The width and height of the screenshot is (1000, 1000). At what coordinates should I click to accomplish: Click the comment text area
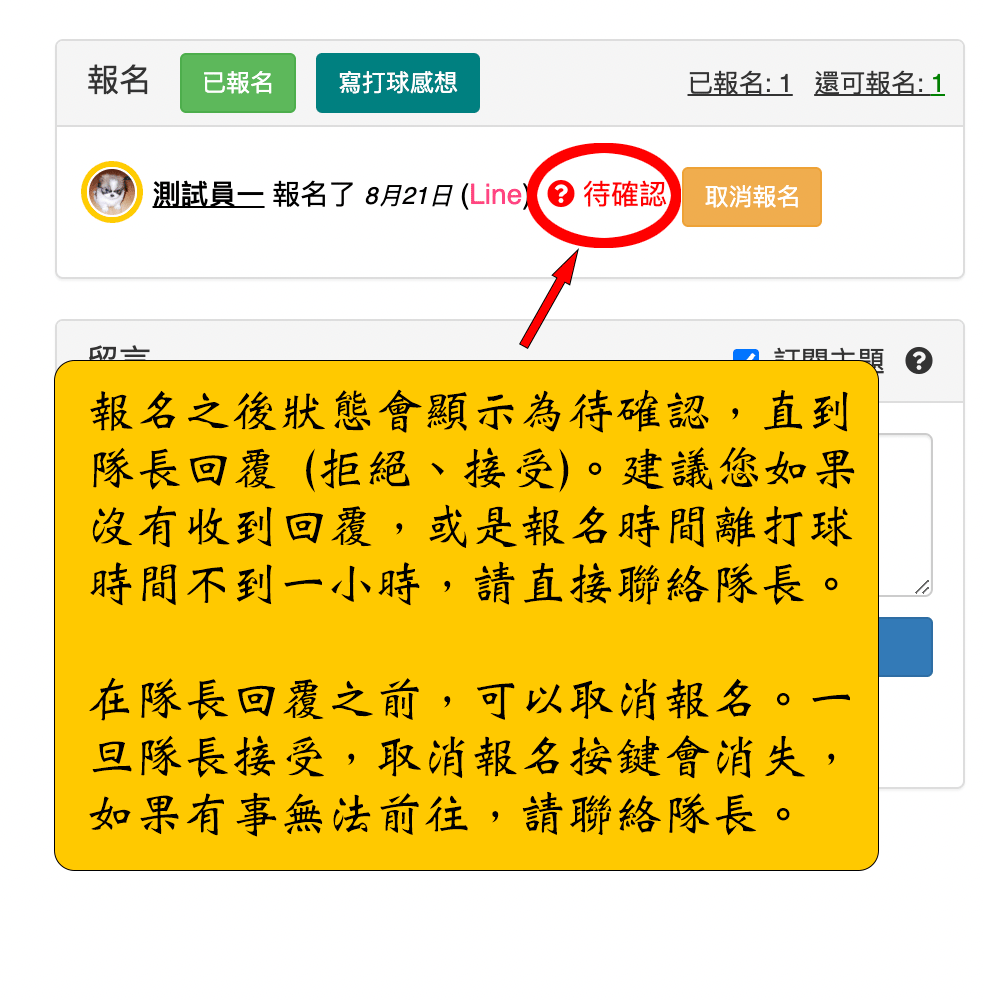coord(905,515)
